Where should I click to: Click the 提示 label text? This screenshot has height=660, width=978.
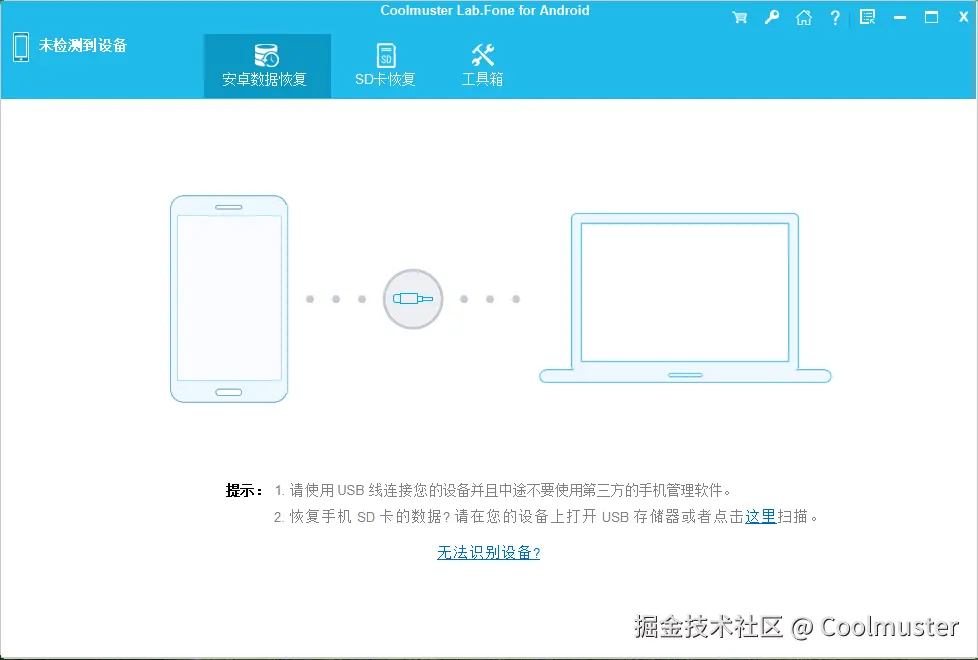244,490
